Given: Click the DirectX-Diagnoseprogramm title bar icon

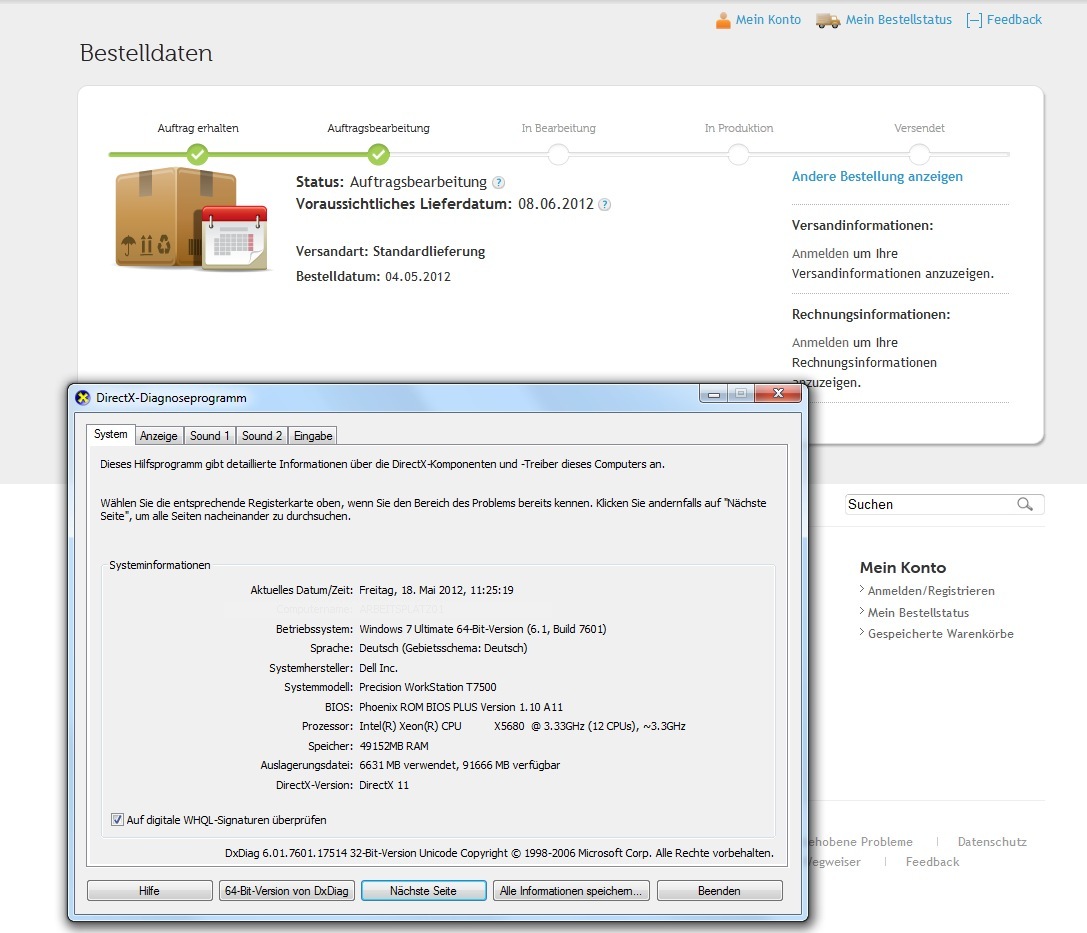Looking at the screenshot, I should tap(83, 397).
